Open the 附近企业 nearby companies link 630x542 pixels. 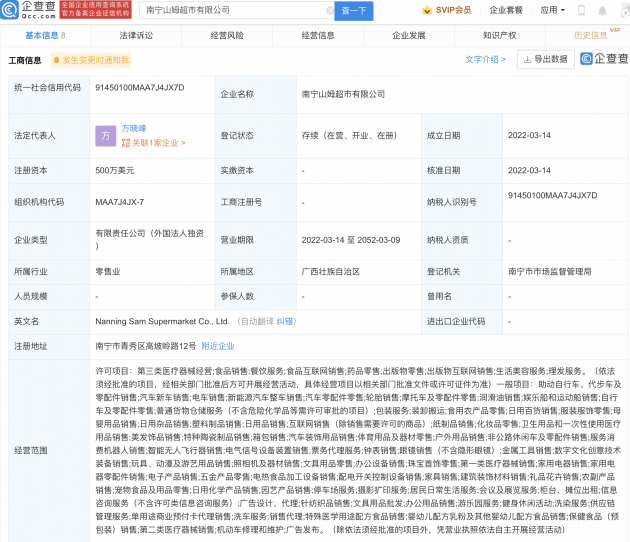[218, 346]
